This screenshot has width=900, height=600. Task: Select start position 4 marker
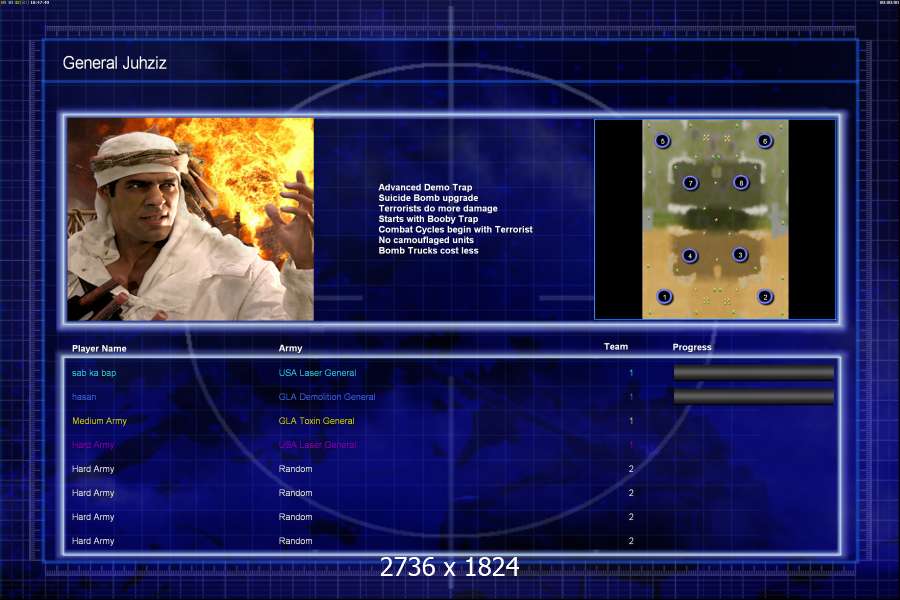690,256
